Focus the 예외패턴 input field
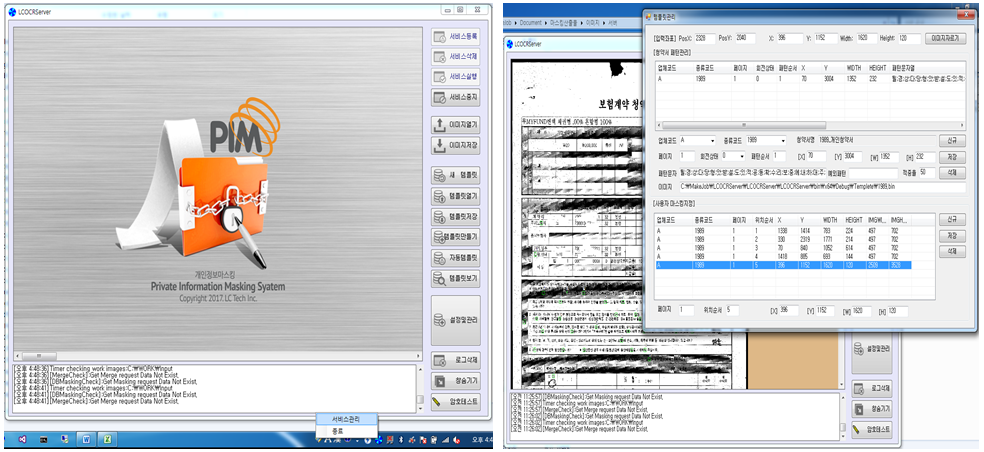 pyautogui.click(x=873, y=173)
